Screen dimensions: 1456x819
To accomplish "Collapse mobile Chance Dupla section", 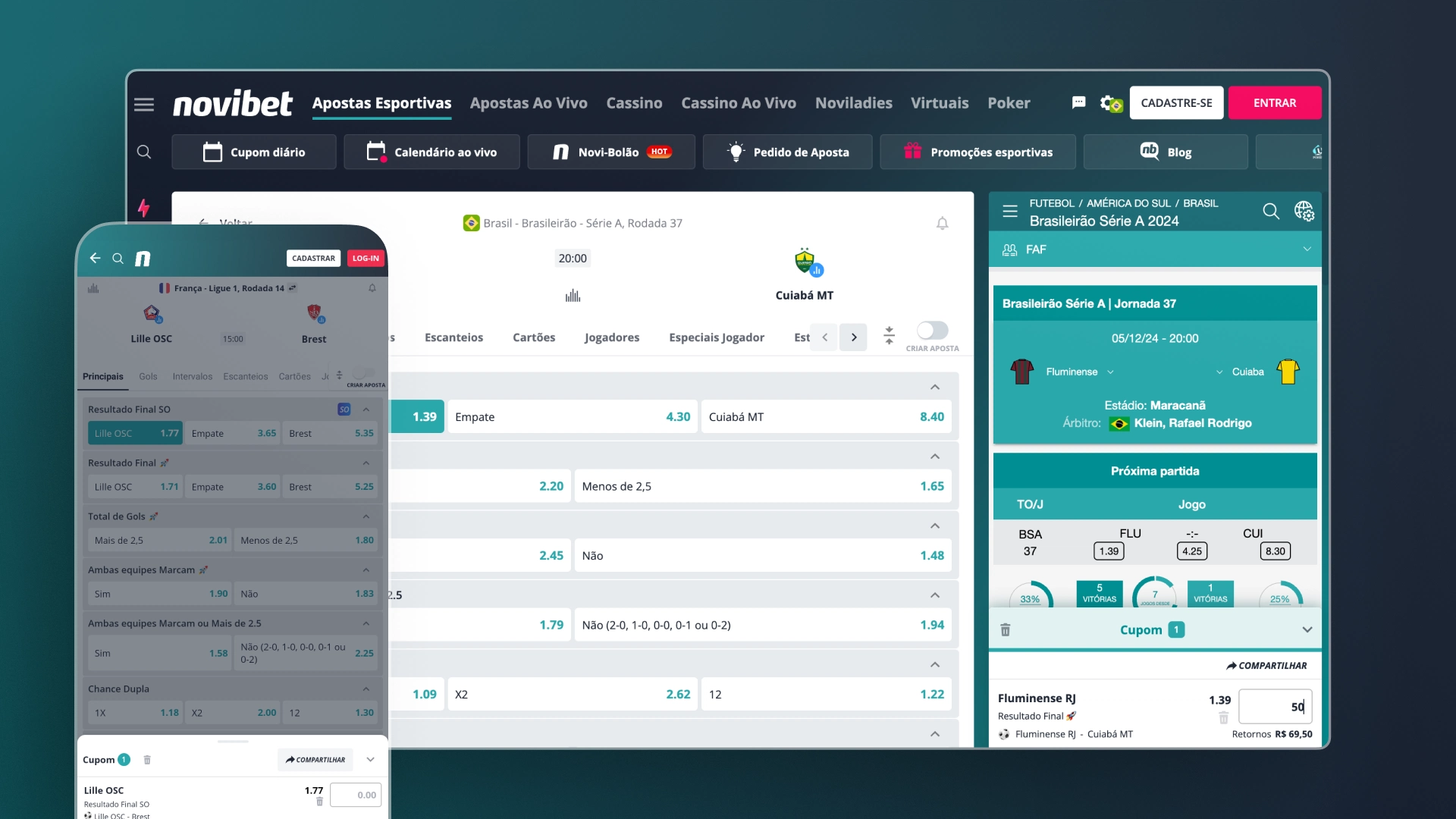I will (x=366, y=689).
